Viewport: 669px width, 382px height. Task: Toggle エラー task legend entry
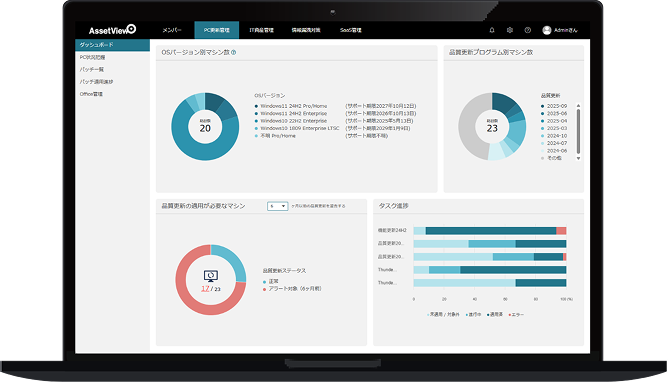[516, 315]
